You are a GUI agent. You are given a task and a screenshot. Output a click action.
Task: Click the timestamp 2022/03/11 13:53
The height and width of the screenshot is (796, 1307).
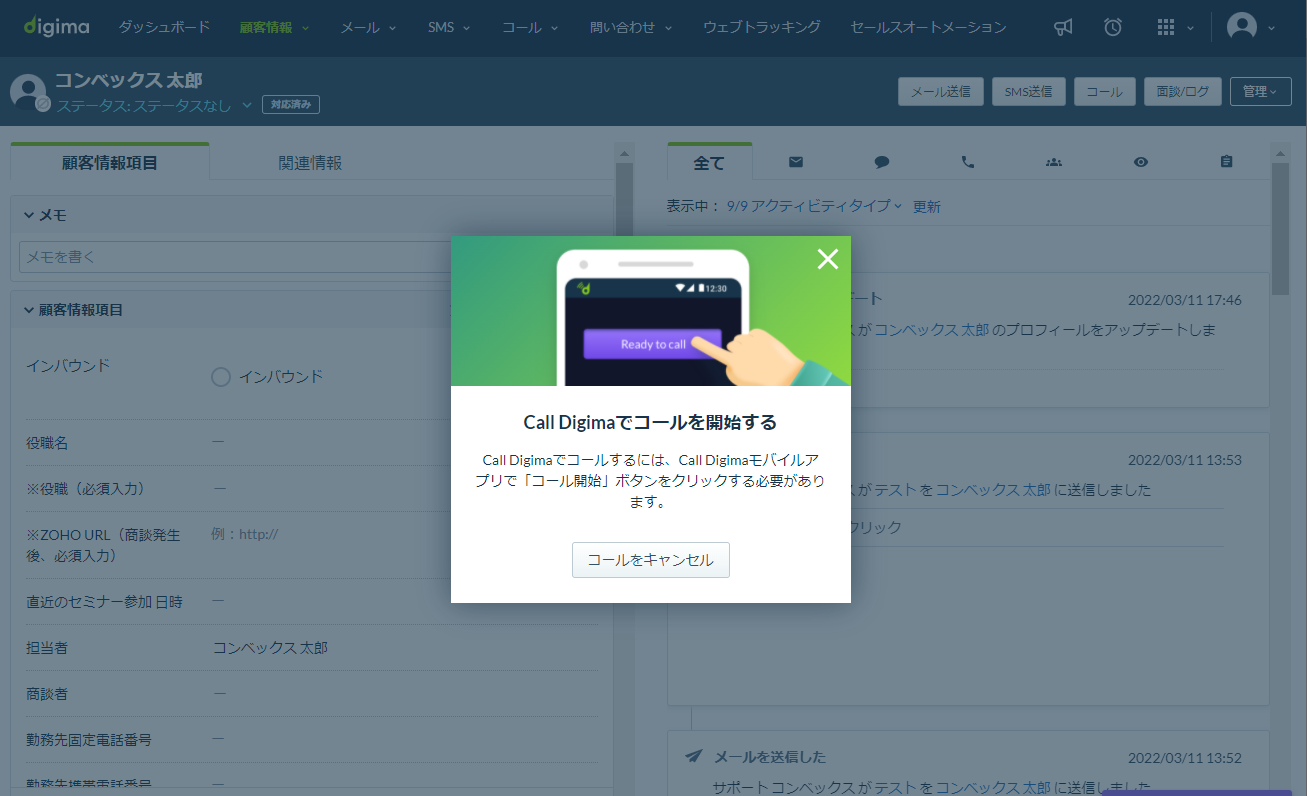tap(1185, 460)
